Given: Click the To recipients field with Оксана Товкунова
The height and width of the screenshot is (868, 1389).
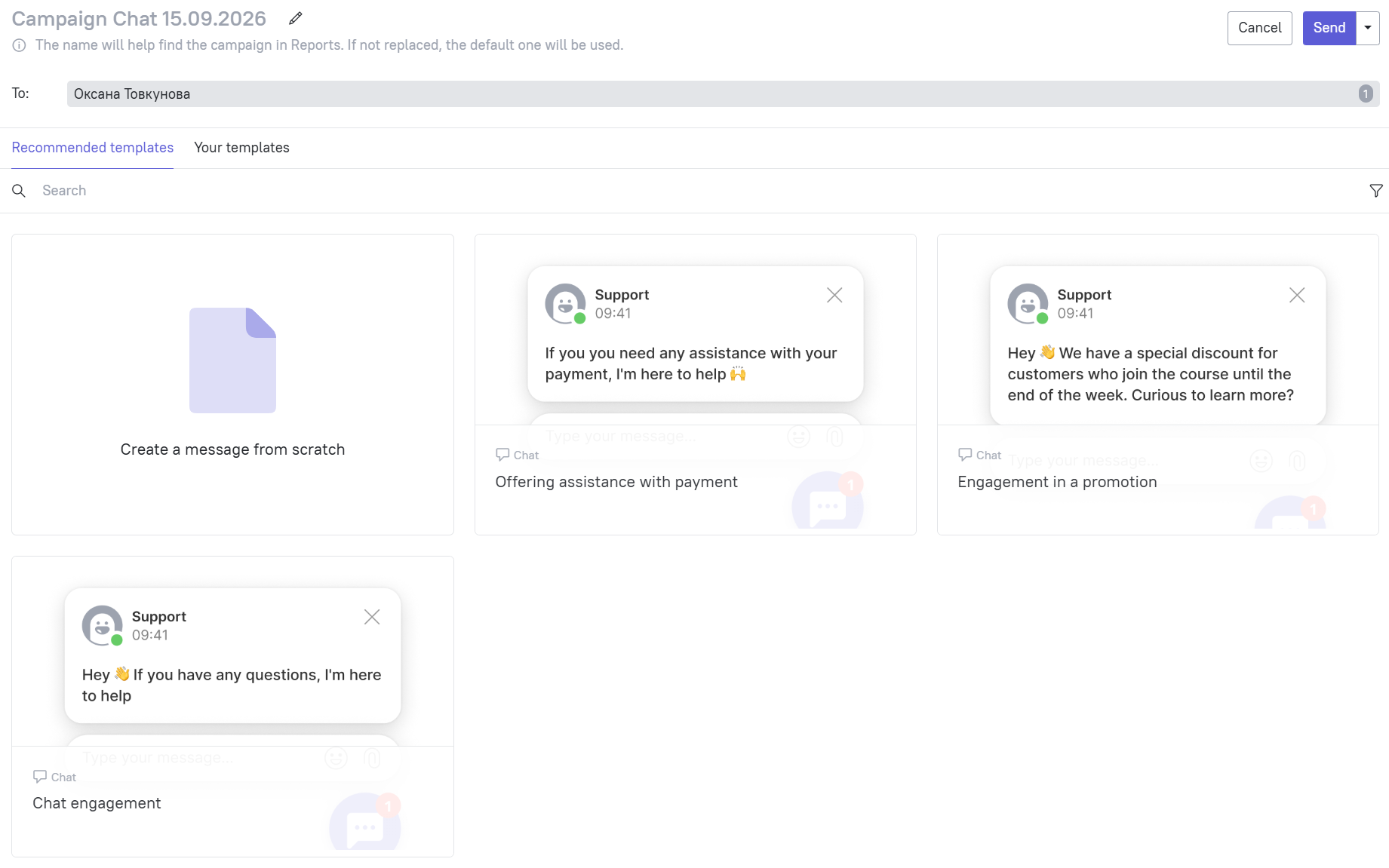Looking at the screenshot, I should click(724, 94).
